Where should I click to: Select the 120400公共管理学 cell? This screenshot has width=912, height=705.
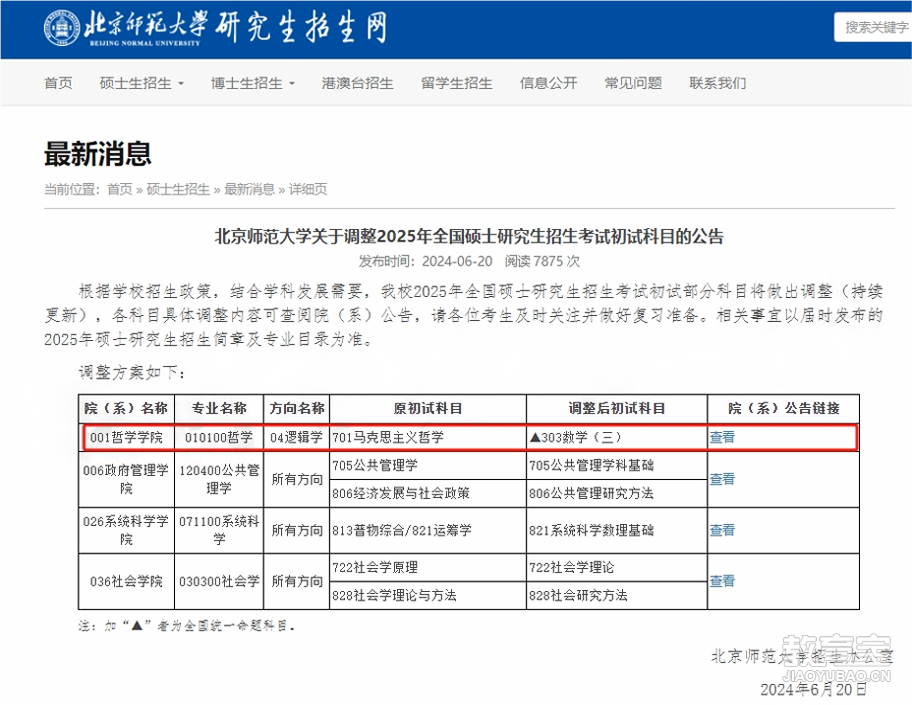[x=219, y=479]
